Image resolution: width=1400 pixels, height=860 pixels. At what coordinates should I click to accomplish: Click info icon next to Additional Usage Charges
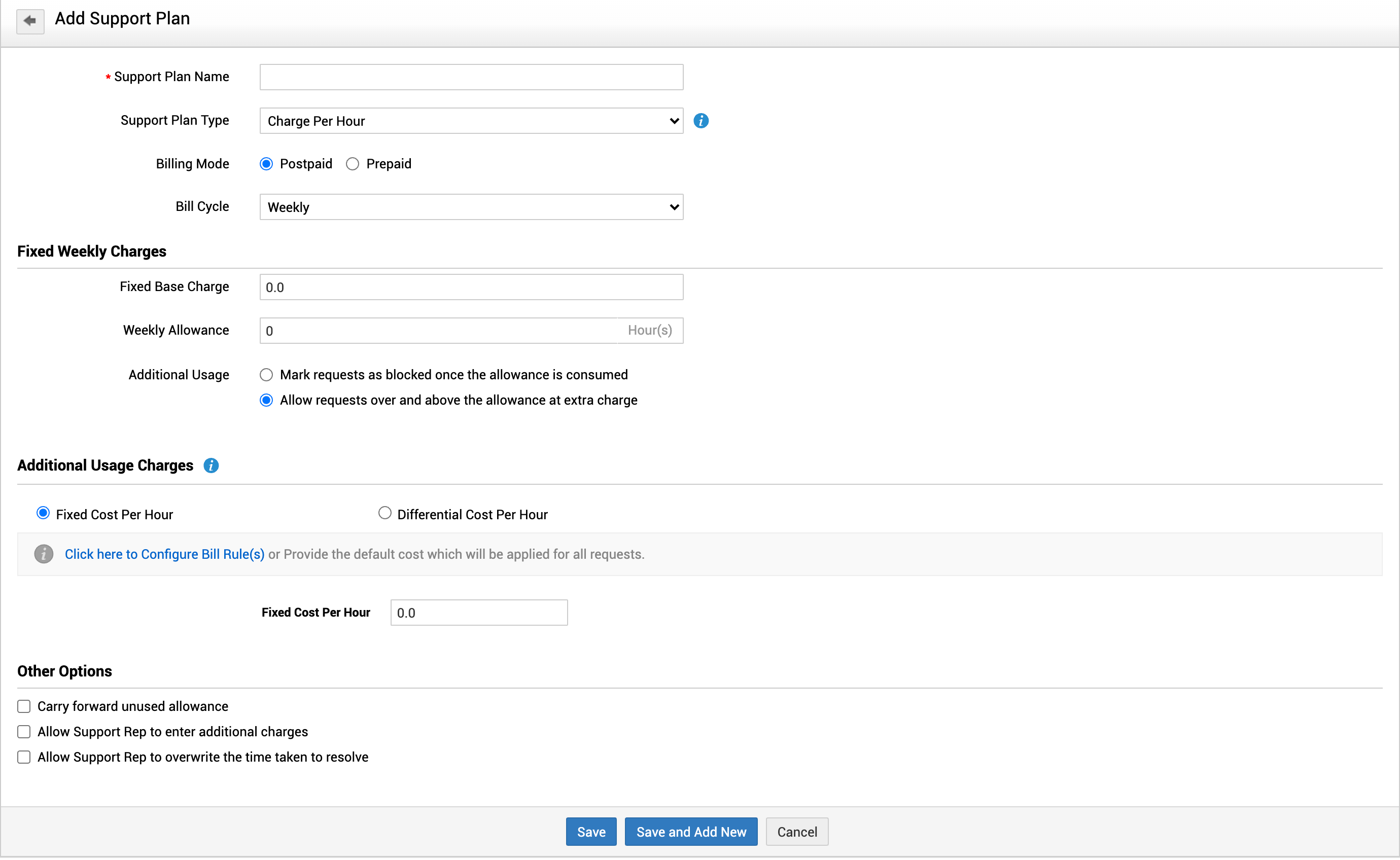[211, 466]
